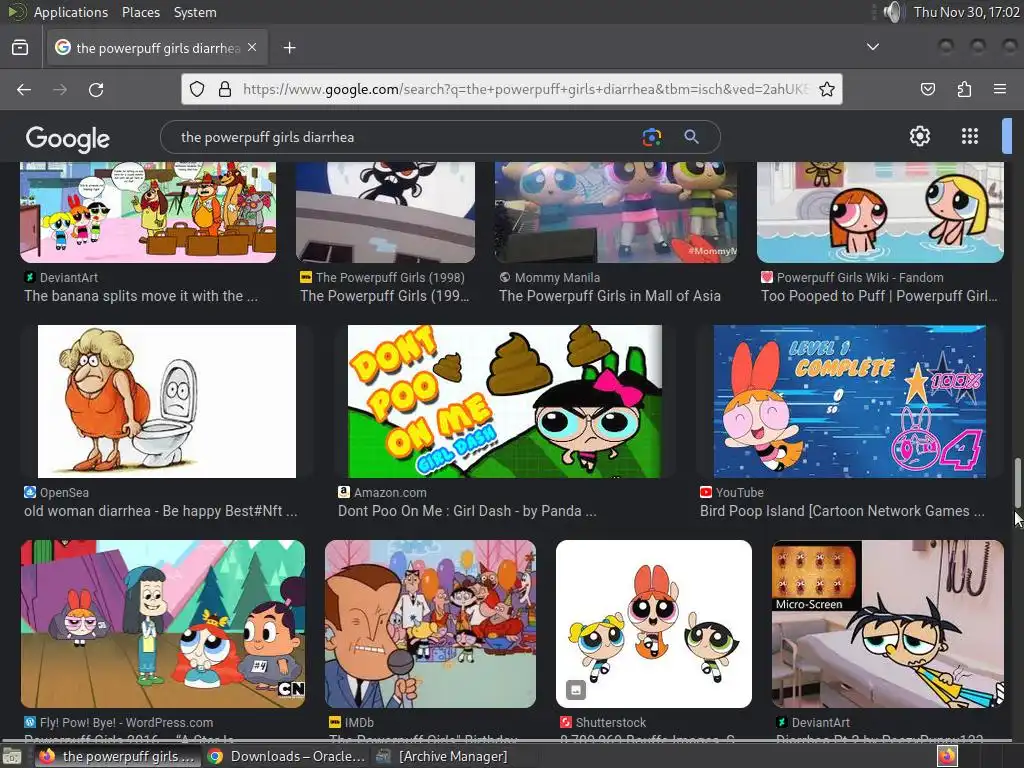Screen dimensions: 1024x768
Task: Open the Extensions puzzle icon
Action: pyautogui.click(x=964, y=89)
